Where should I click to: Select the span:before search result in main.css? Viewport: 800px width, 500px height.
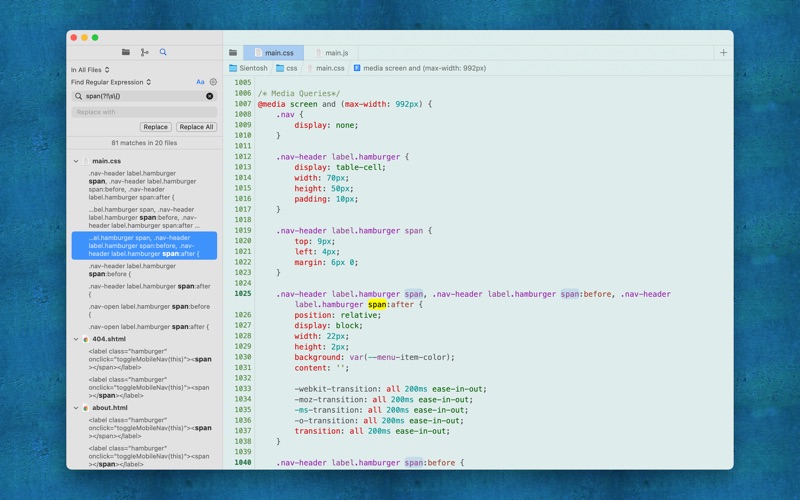(x=144, y=270)
